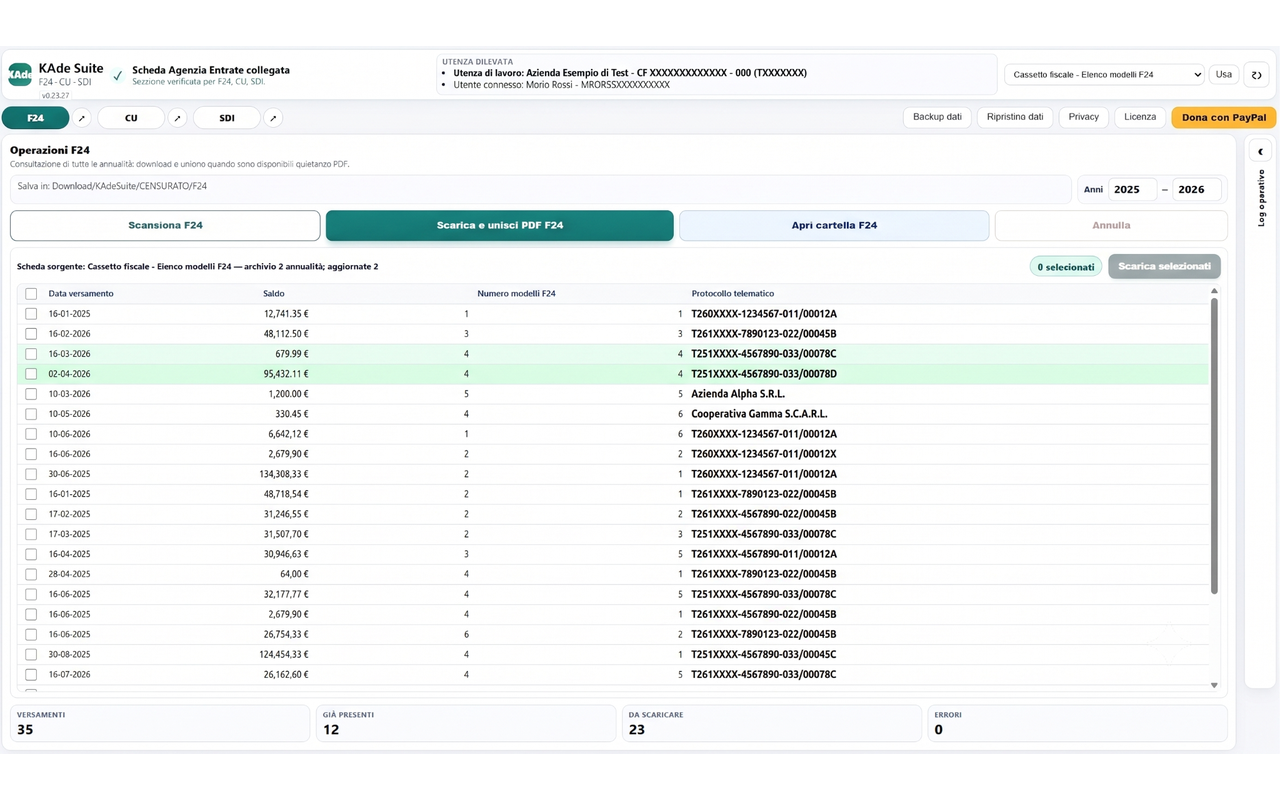
Task: Click Scarica e unisci PDF F24 button
Action: coord(500,226)
